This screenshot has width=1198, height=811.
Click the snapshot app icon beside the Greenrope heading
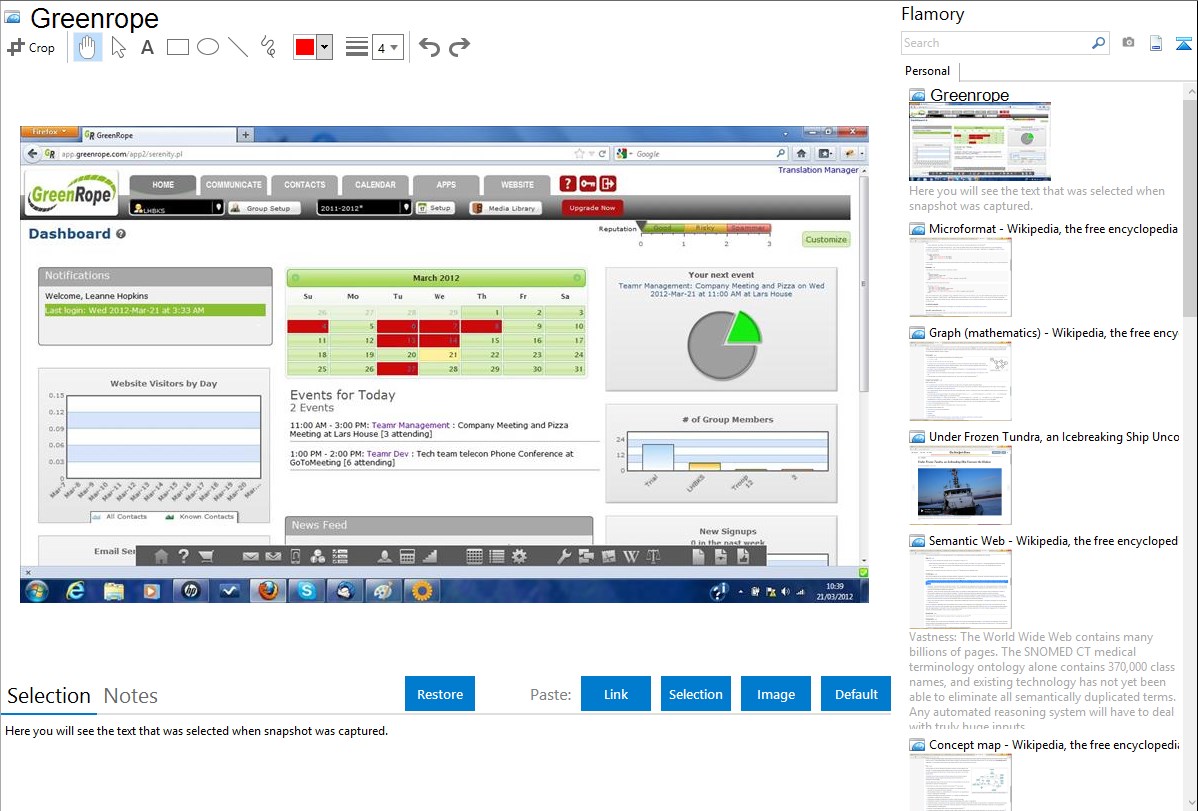point(12,17)
